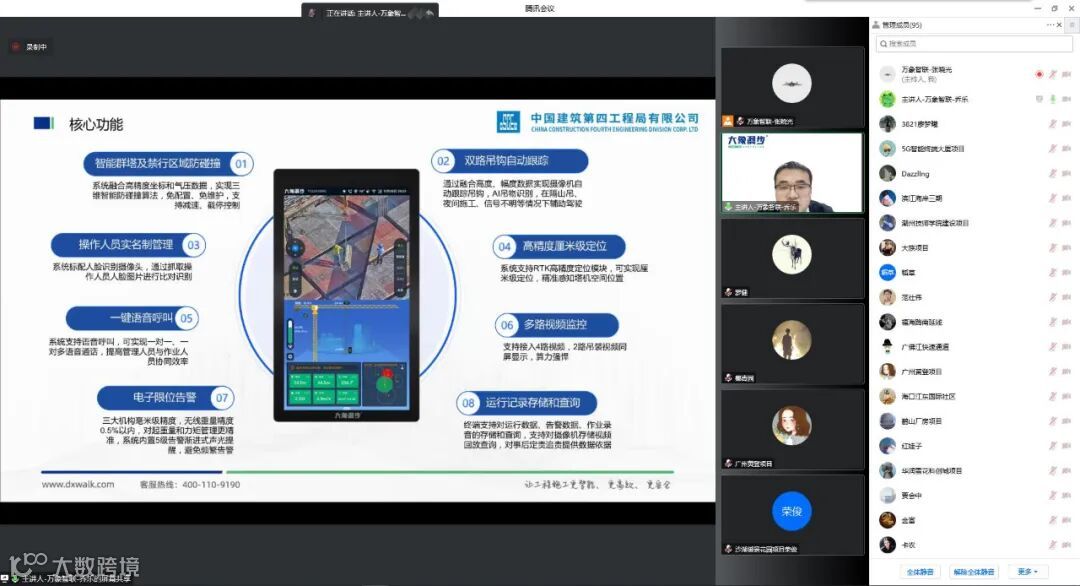Click camera icon for 红娃子 row
This screenshot has width=1080, height=586.
[1066, 446]
